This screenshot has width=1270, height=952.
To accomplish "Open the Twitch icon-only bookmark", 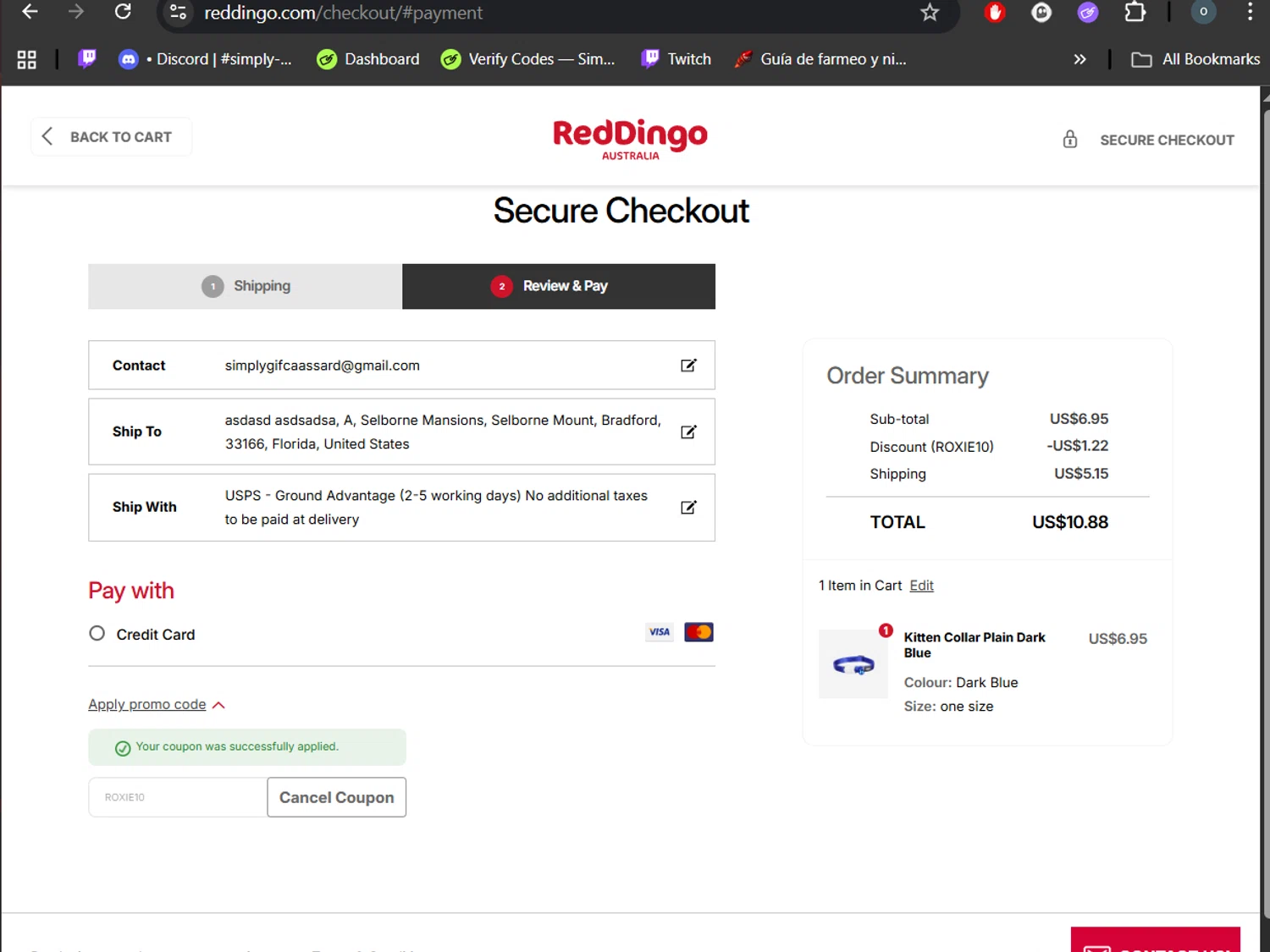I will 87,58.
